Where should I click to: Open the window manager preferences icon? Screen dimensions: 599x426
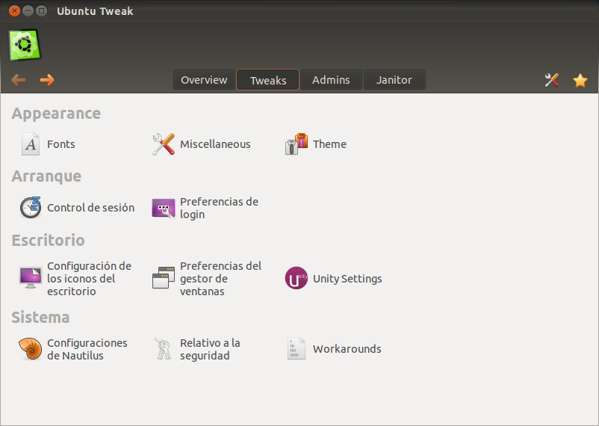click(164, 278)
